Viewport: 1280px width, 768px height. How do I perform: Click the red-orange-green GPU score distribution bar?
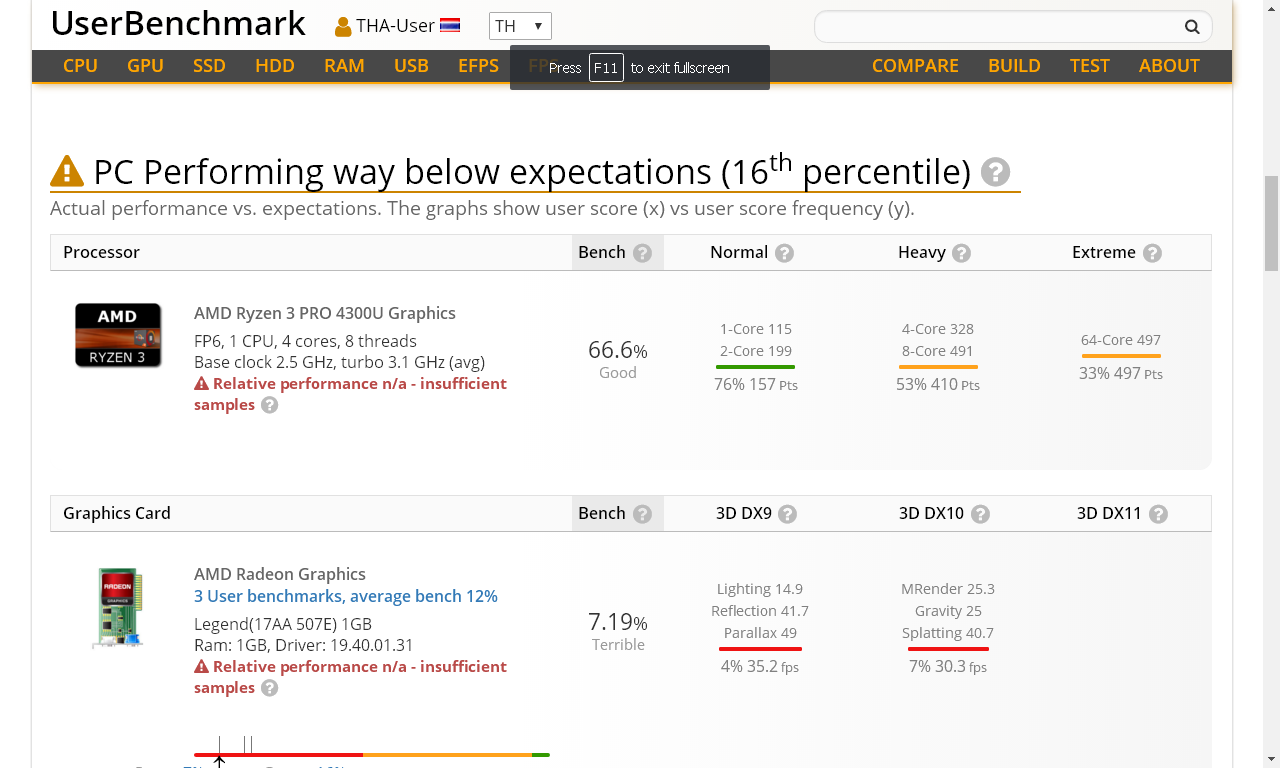[372, 754]
